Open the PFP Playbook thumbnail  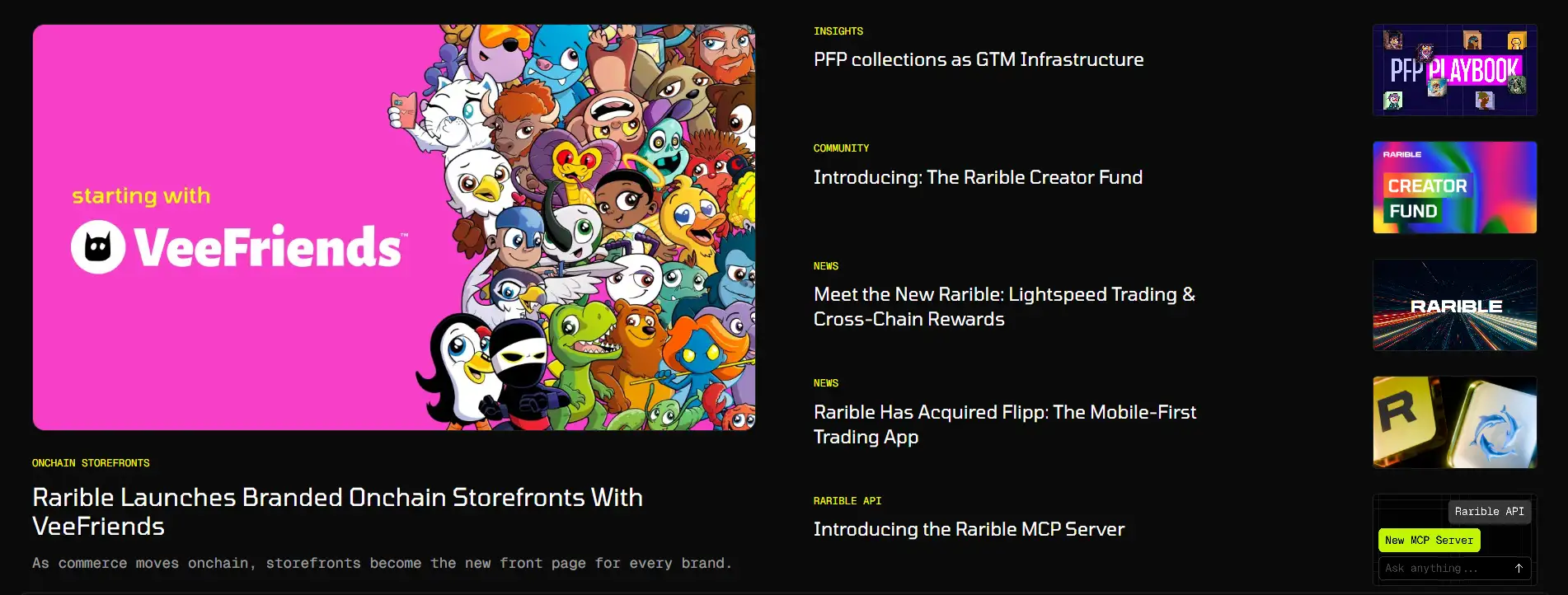(x=1454, y=70)
